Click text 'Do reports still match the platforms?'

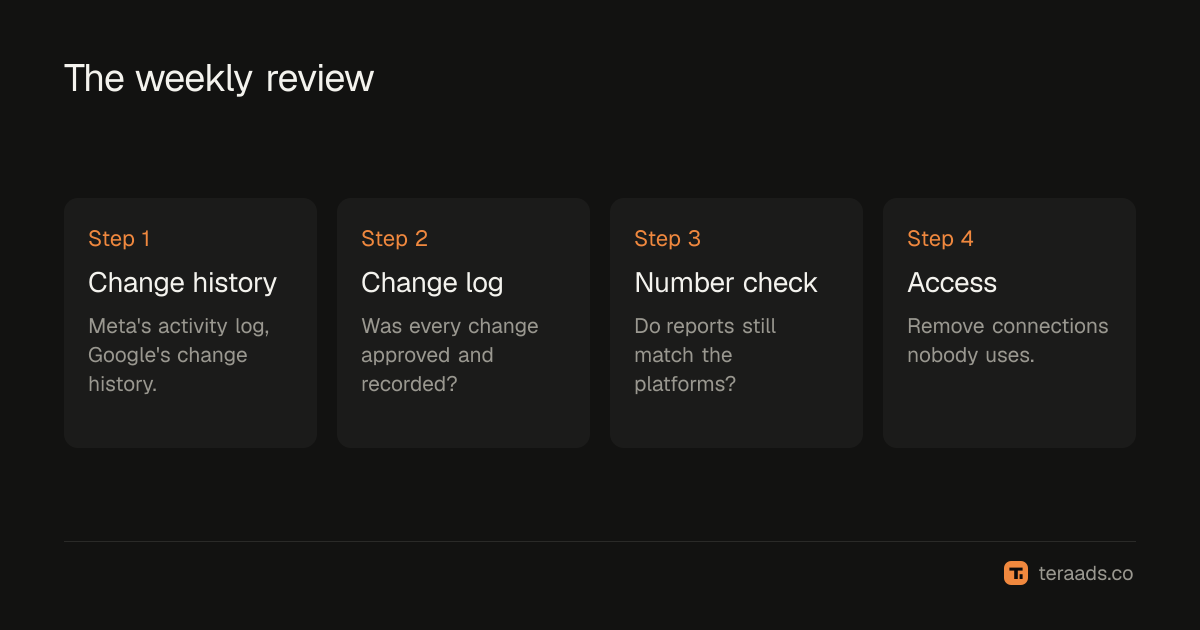(705, 355)
